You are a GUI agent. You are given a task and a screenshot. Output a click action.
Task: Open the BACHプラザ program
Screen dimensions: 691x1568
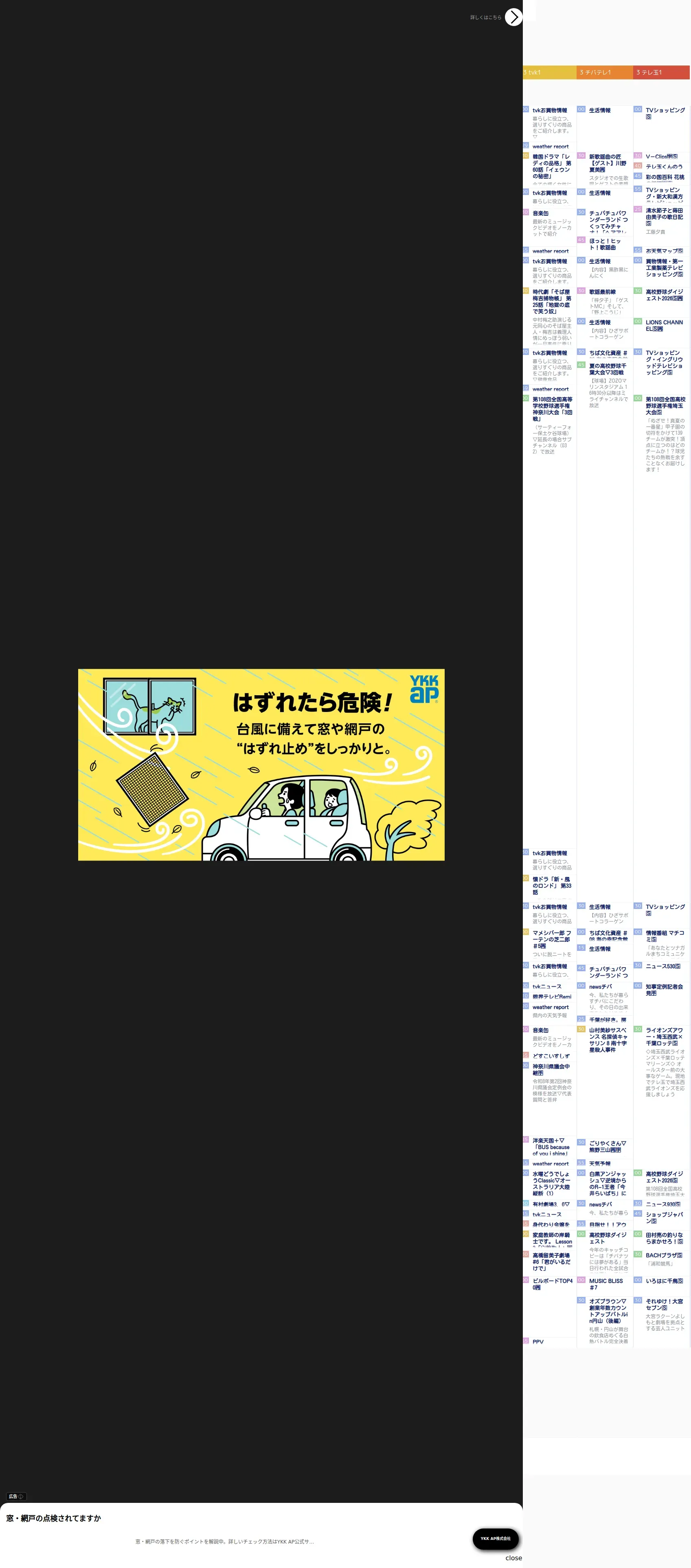point(664,1255)
